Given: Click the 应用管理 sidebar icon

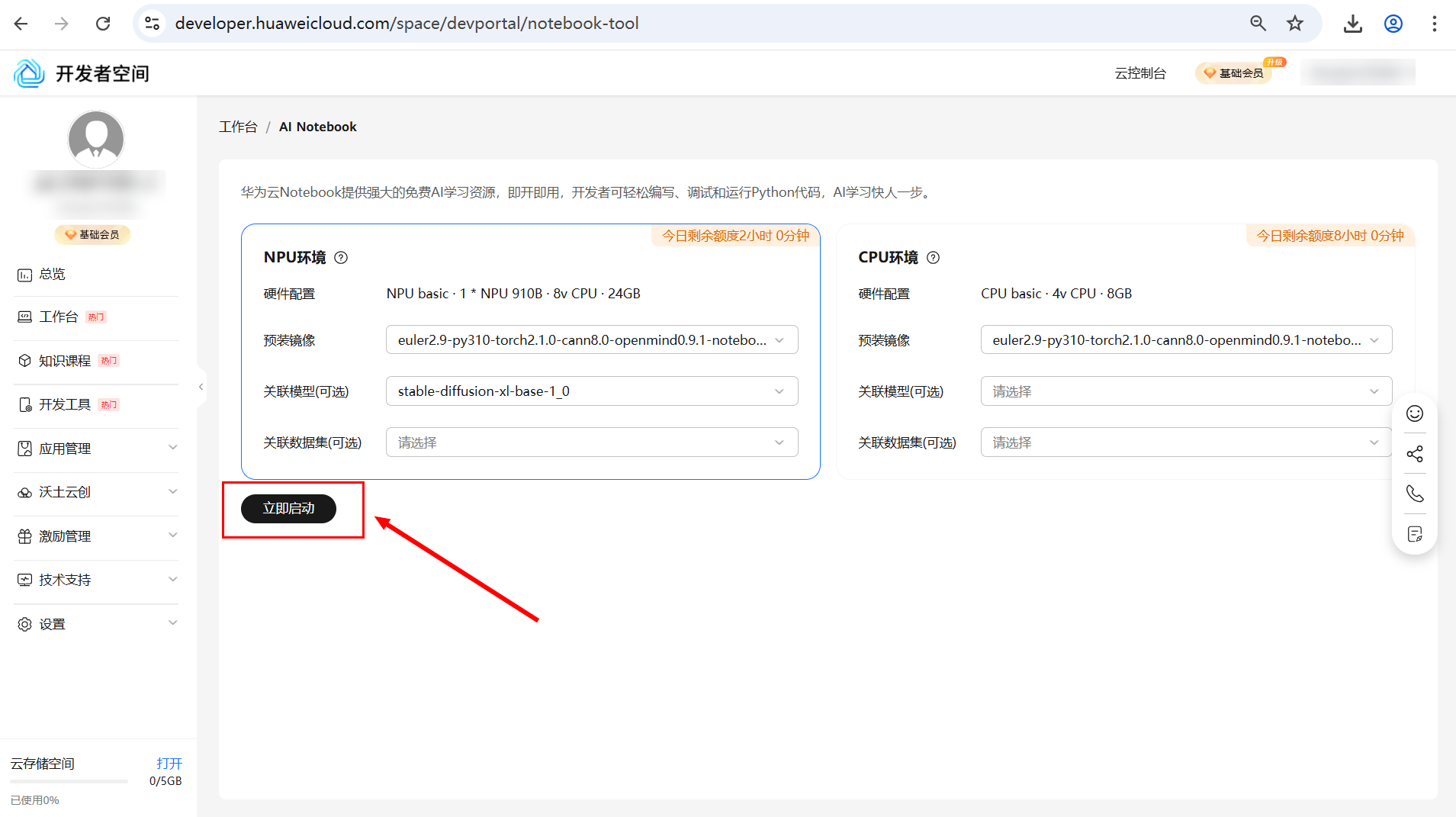Looking at the screenshot, I should (25, 449).
